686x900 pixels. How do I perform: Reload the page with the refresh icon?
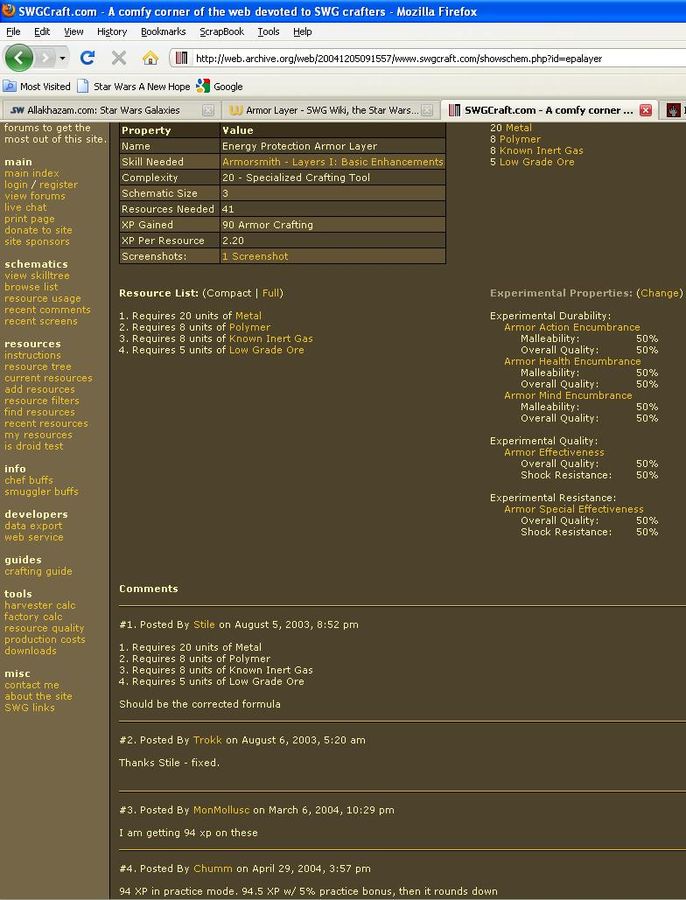88,58
